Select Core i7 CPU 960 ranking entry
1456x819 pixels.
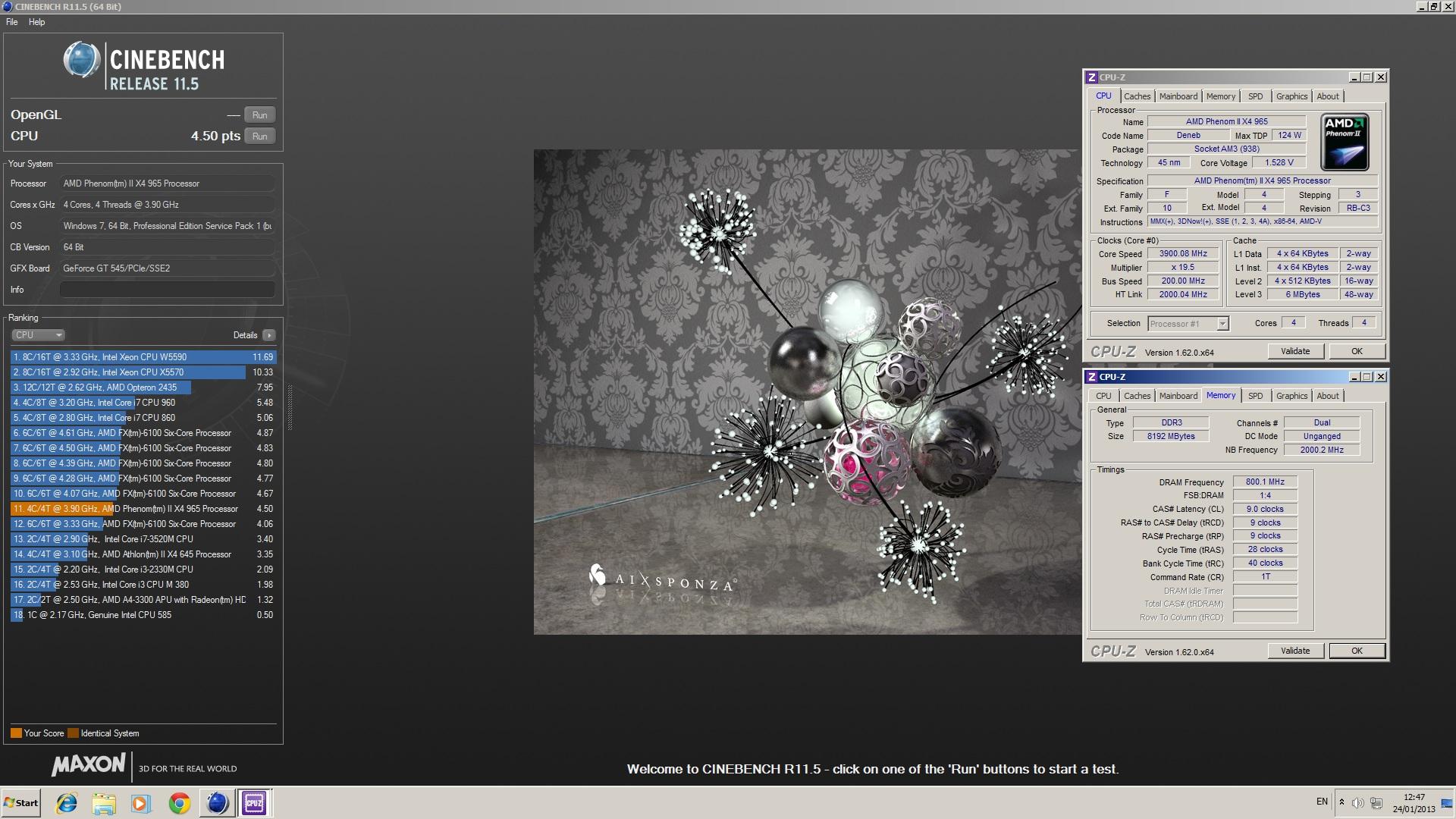click(143, 403)
